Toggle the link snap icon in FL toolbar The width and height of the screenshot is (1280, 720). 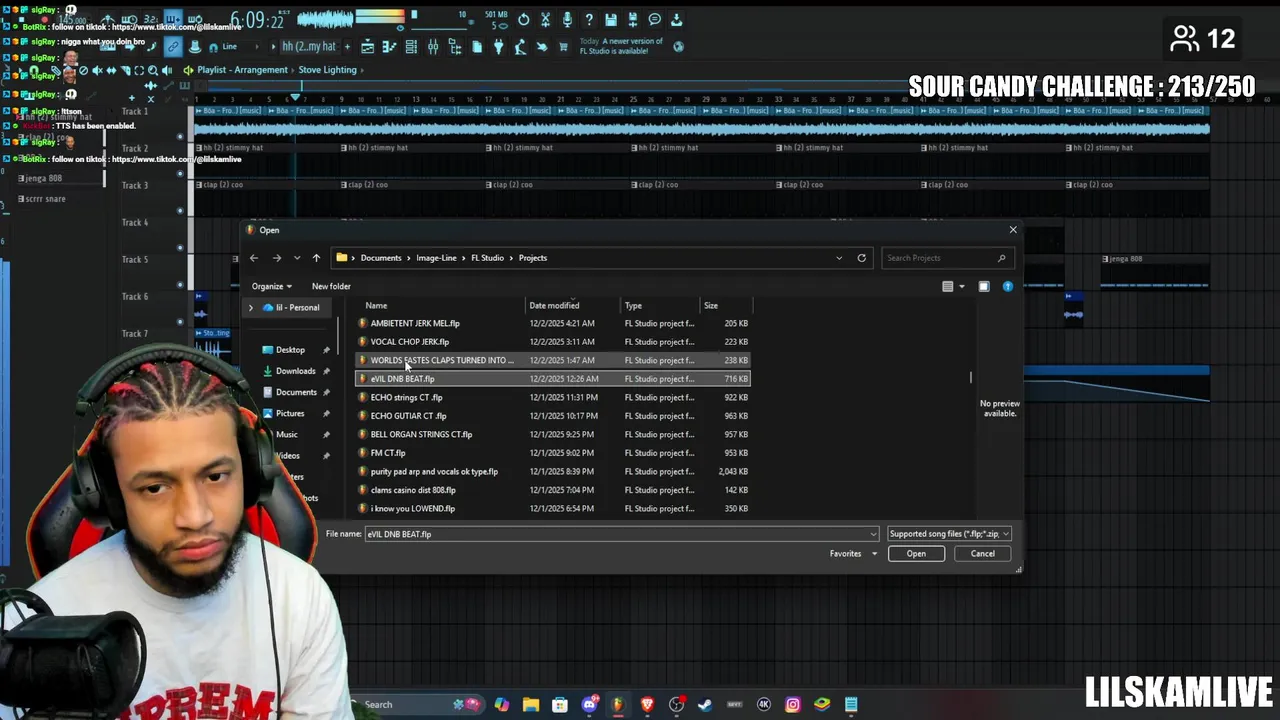click(173, 47)
